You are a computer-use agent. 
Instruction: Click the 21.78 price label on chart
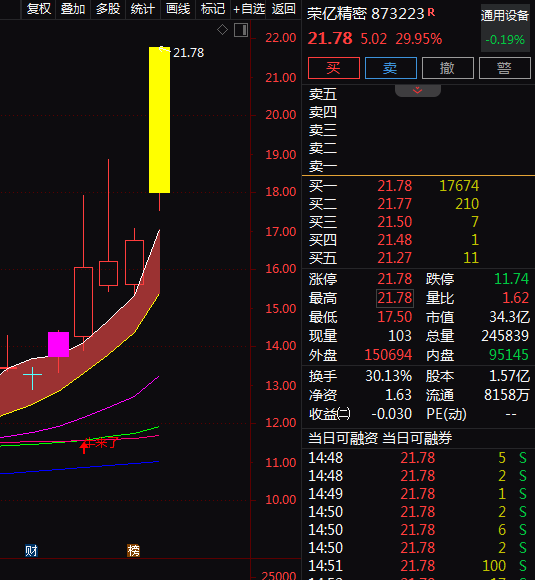tap(188, 53)
